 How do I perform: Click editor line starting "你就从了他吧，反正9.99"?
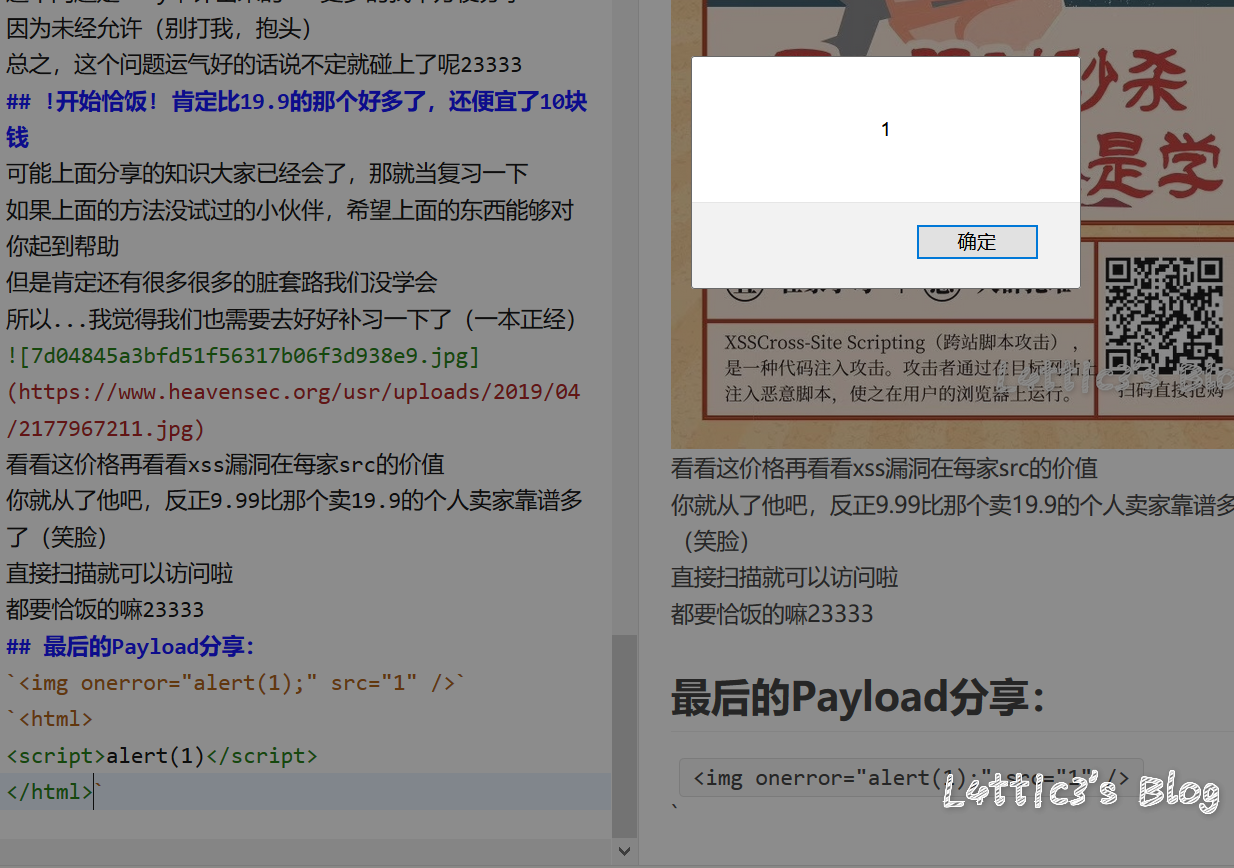click(294, 518)
